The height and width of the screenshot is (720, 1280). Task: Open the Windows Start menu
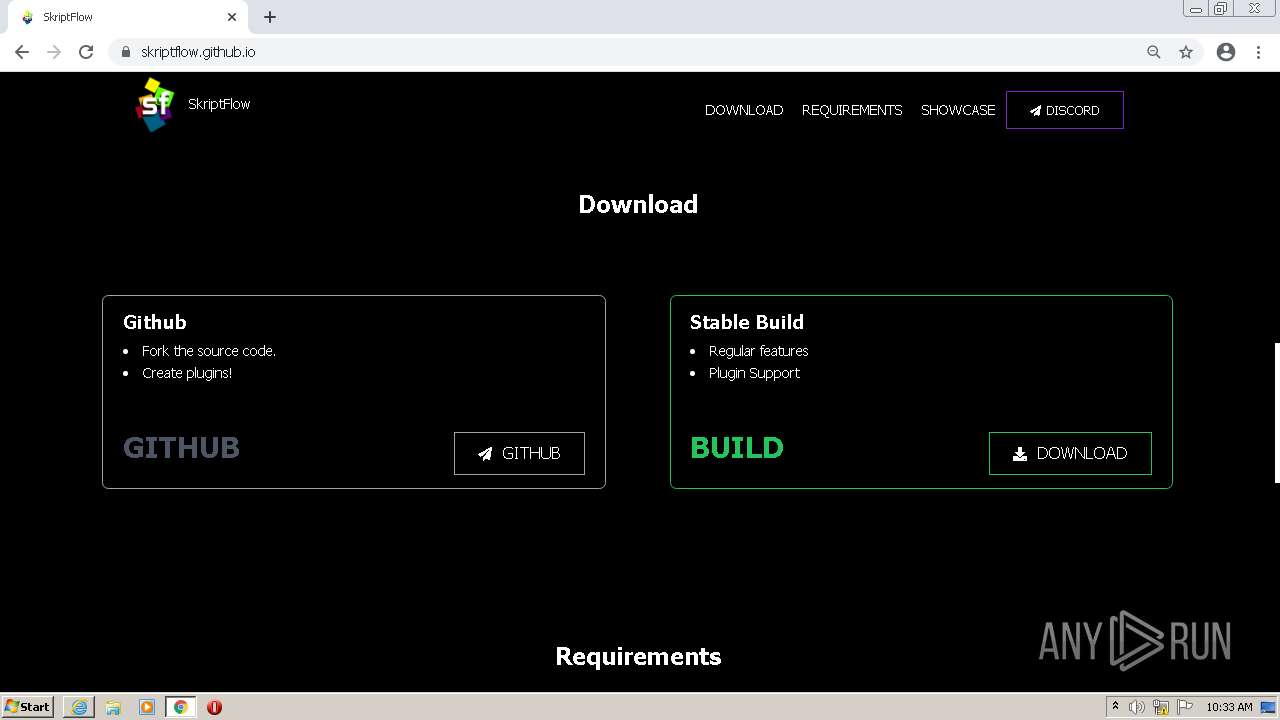tap(28, 707)
